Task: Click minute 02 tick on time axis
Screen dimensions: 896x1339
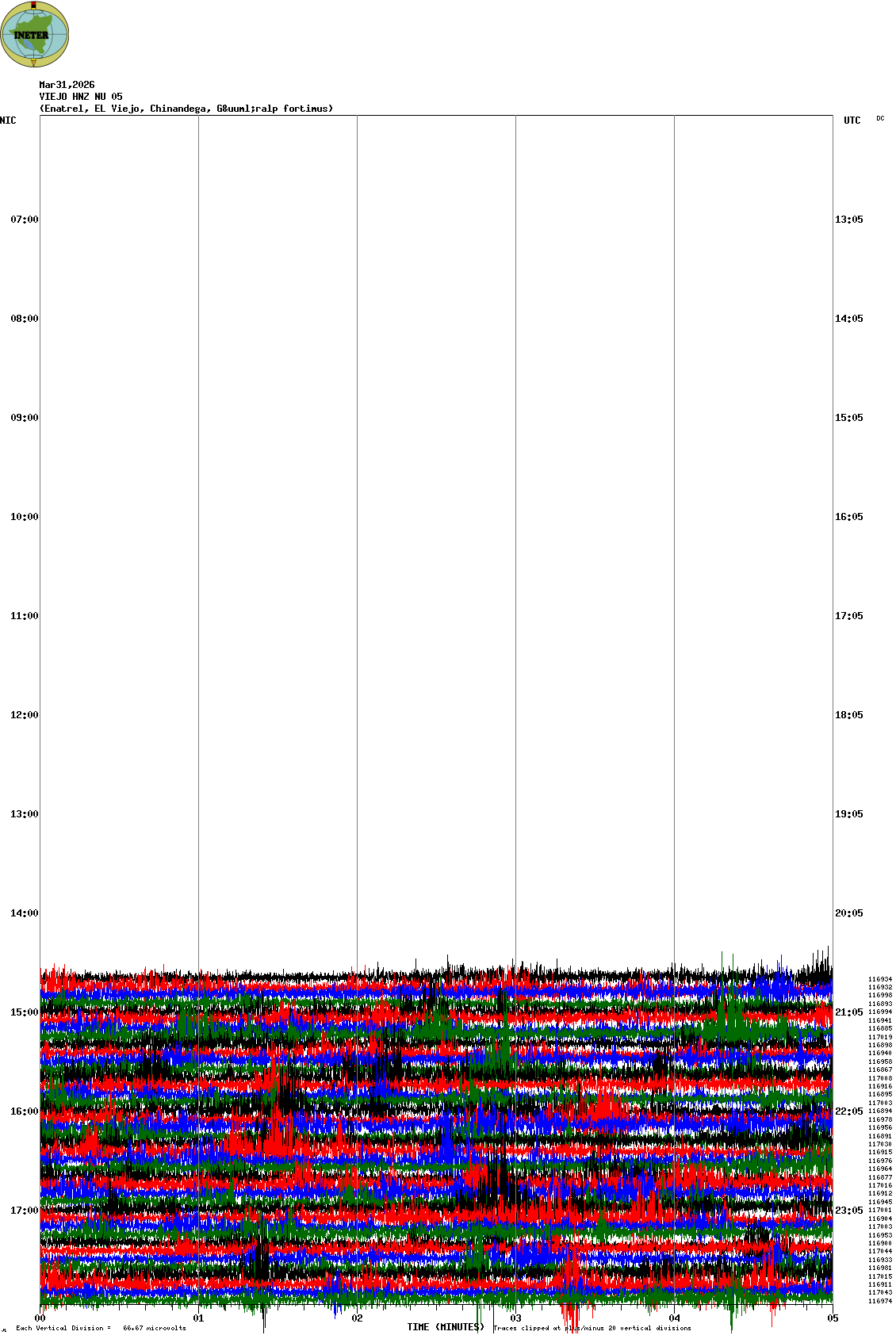Action: point(358,1318)
